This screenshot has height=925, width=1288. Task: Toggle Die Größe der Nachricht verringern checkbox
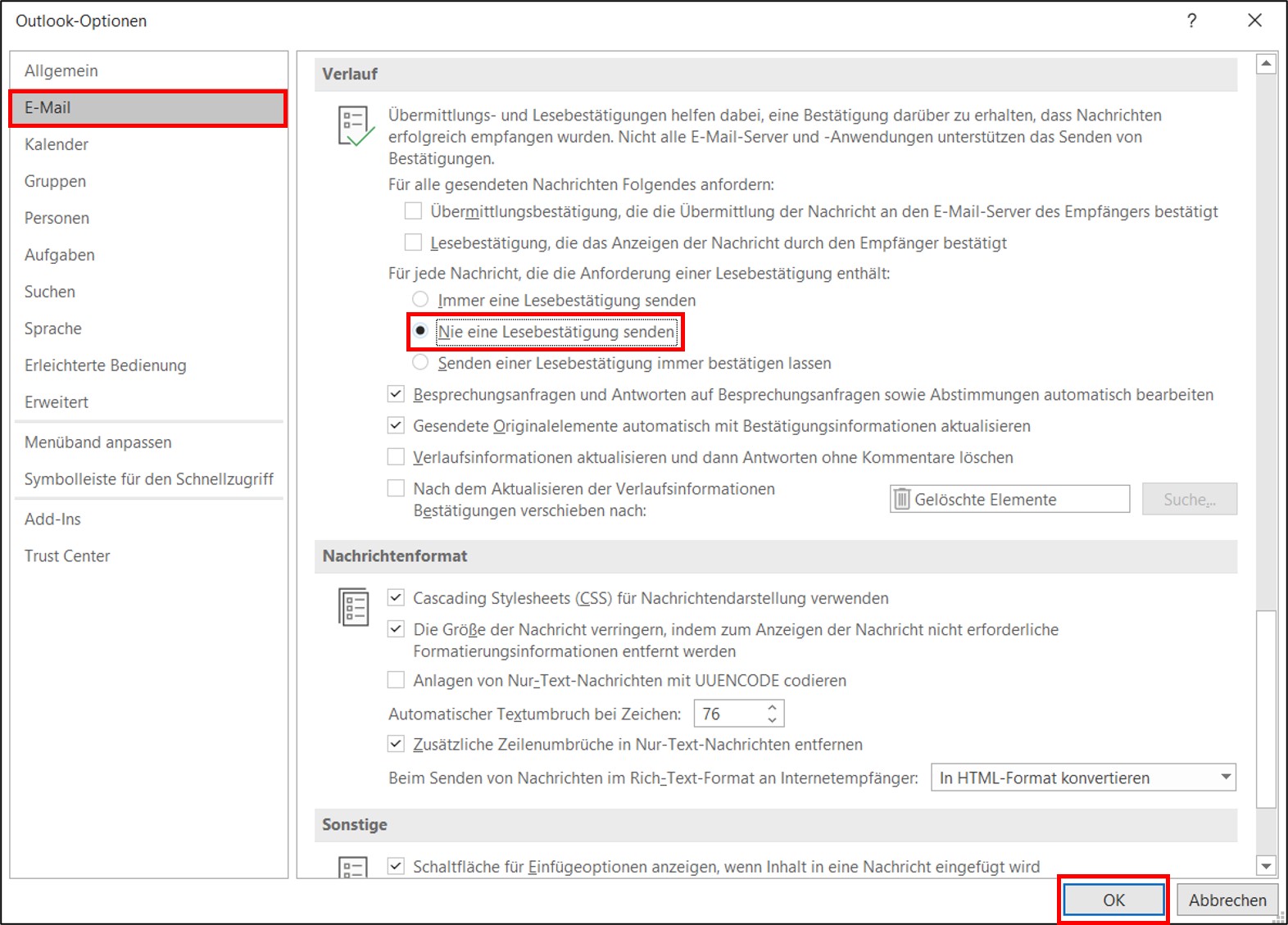[396, 629]
